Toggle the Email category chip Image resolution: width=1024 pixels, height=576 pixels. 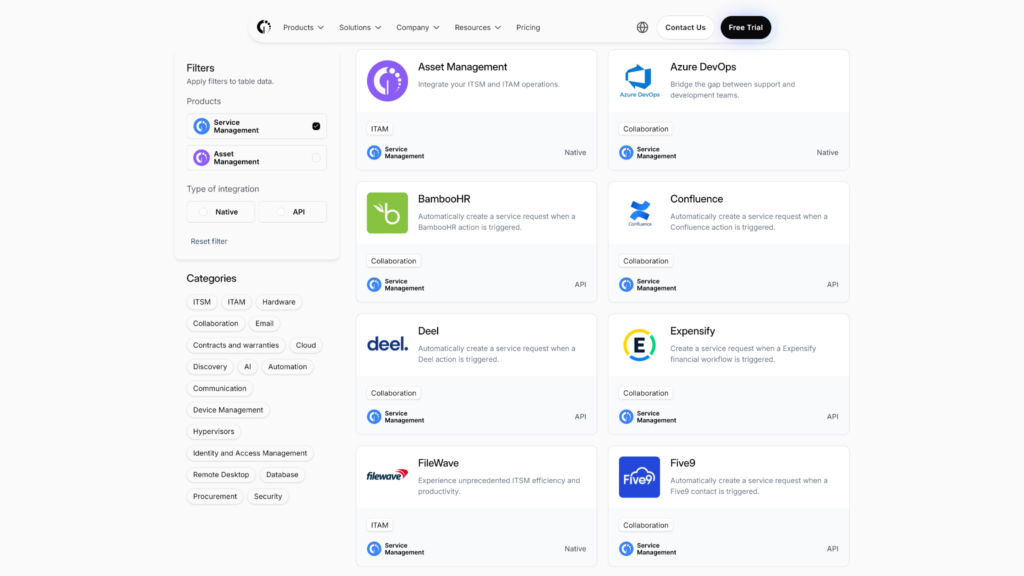pyautogui.click(x=264, y=323)
